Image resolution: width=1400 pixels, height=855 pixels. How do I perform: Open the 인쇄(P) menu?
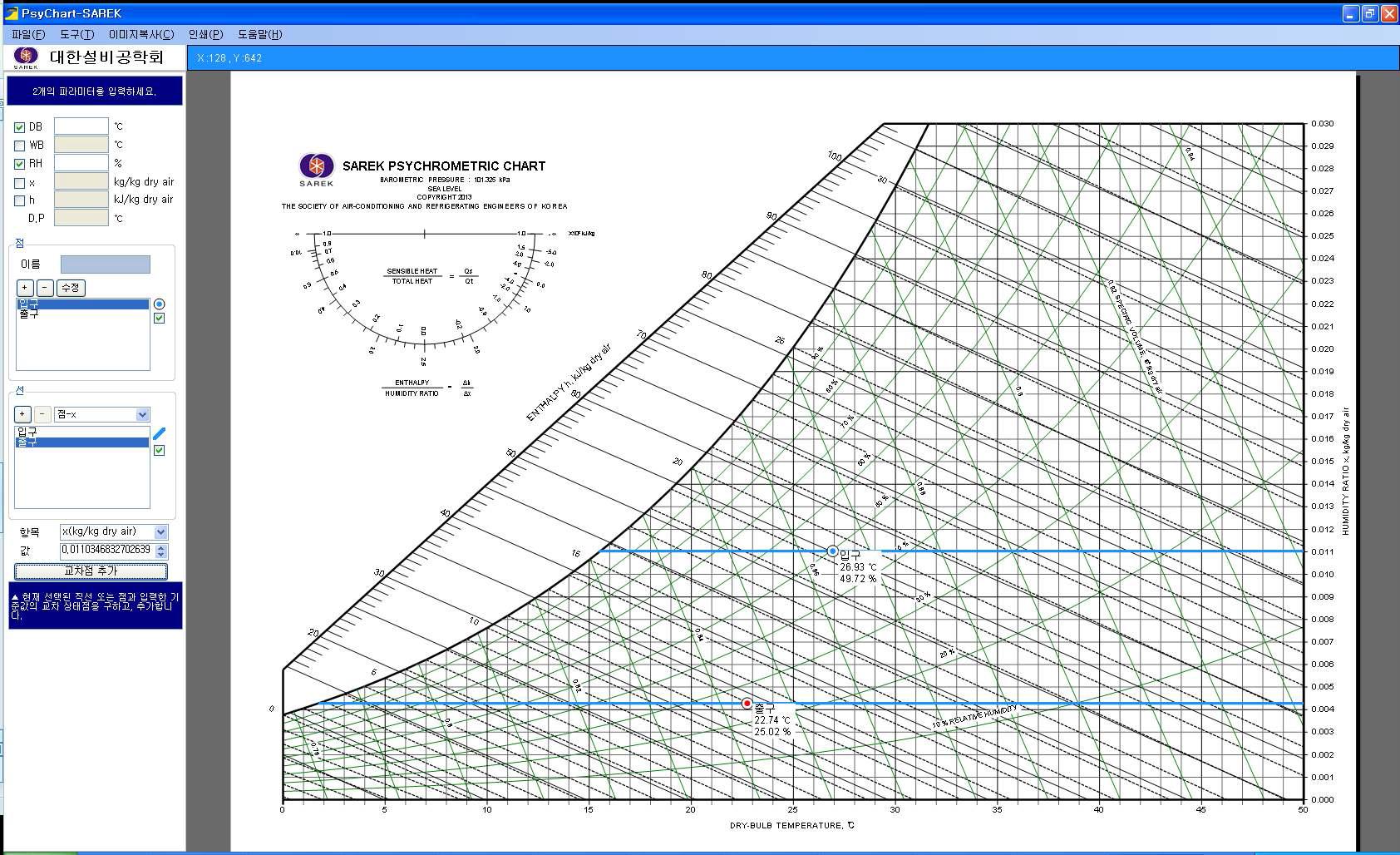(205, 34)
